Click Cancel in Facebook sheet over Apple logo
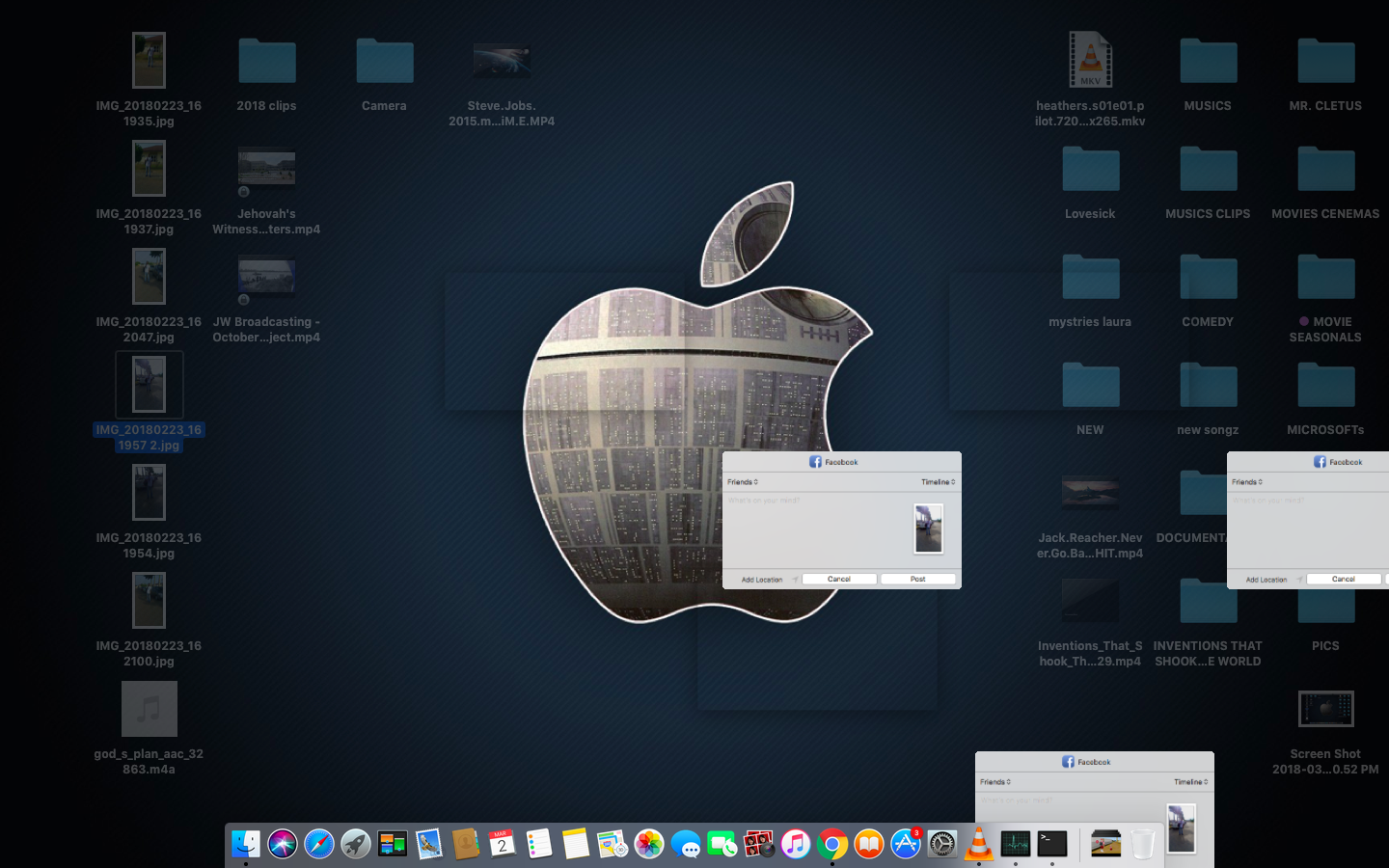The image size is (1389, 868). click(x=839, y=579)
